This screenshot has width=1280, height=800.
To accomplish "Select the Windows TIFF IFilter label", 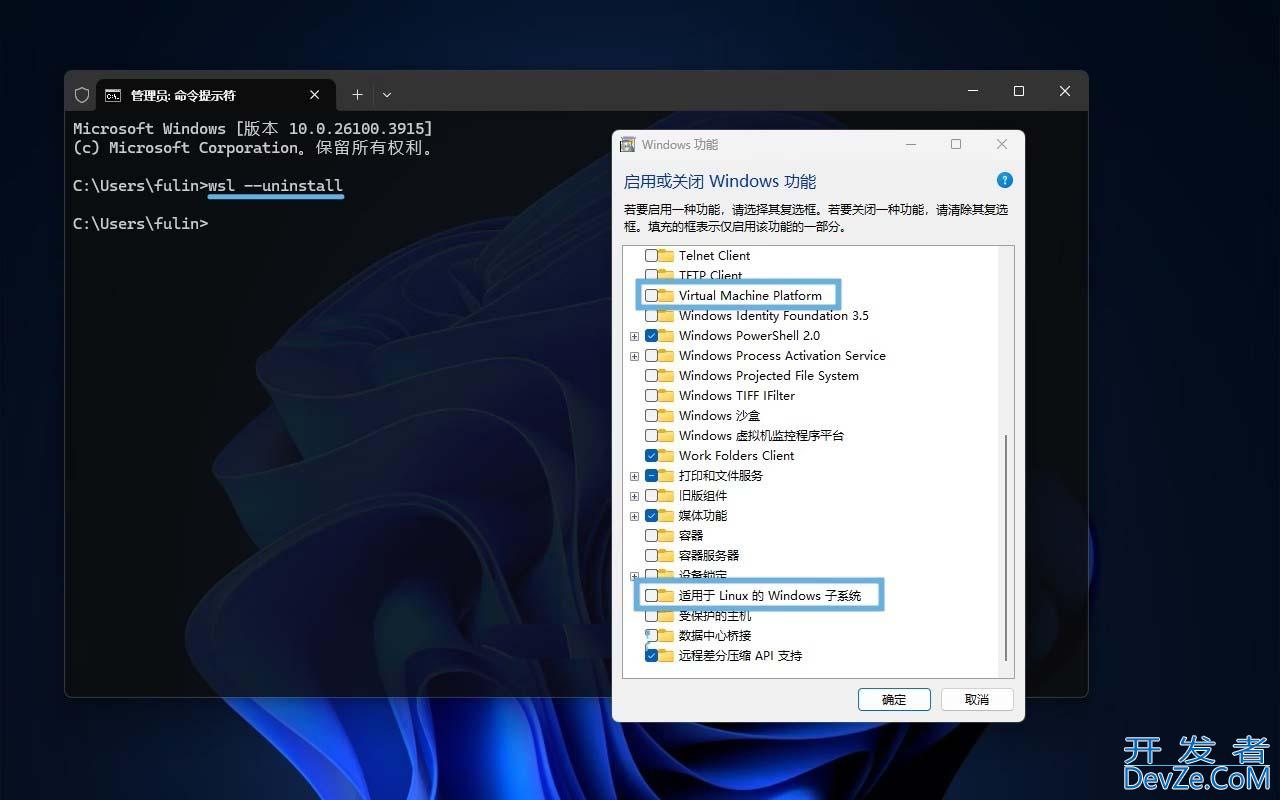I will pos(737,396).
